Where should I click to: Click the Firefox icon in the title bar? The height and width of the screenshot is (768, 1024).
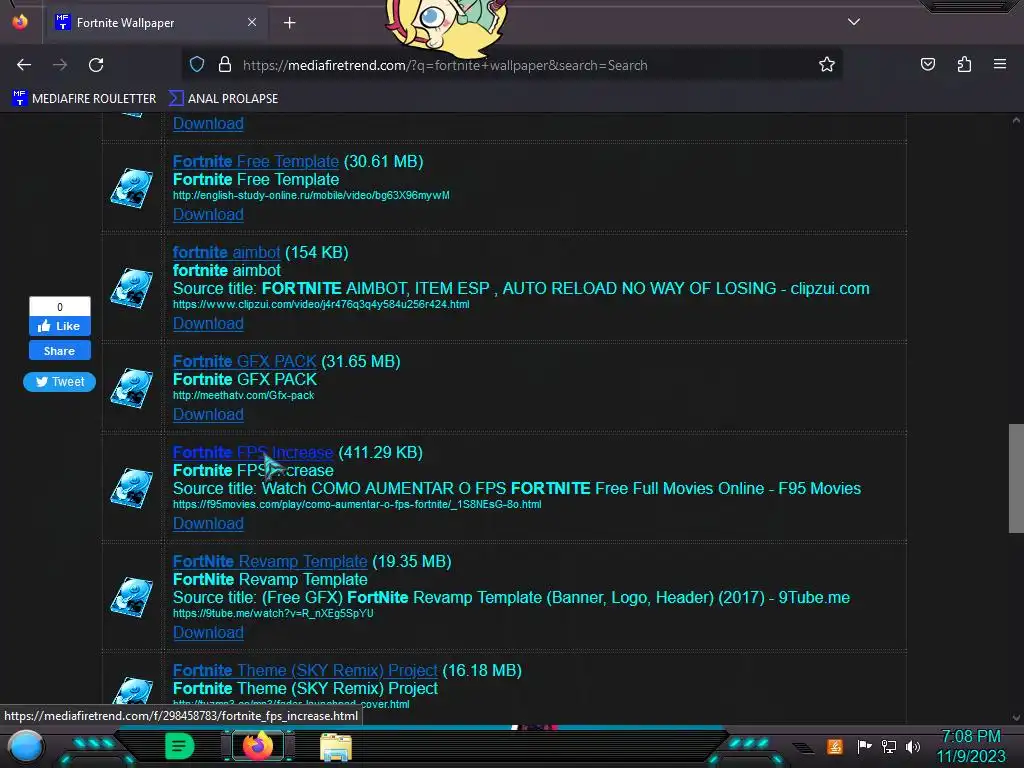click(20, 22)
